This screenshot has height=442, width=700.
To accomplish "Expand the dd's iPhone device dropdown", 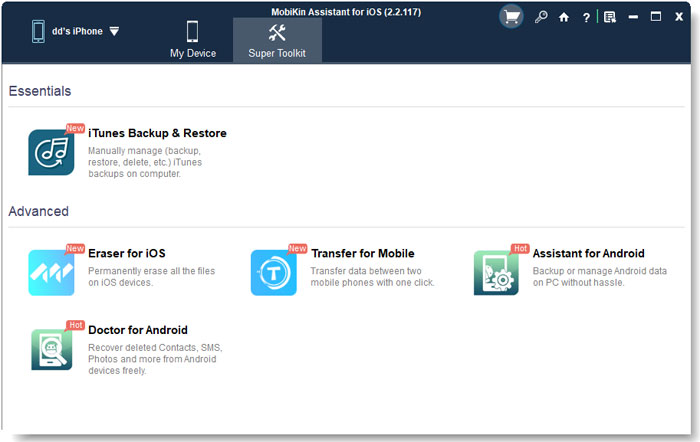I will (113, 31).
